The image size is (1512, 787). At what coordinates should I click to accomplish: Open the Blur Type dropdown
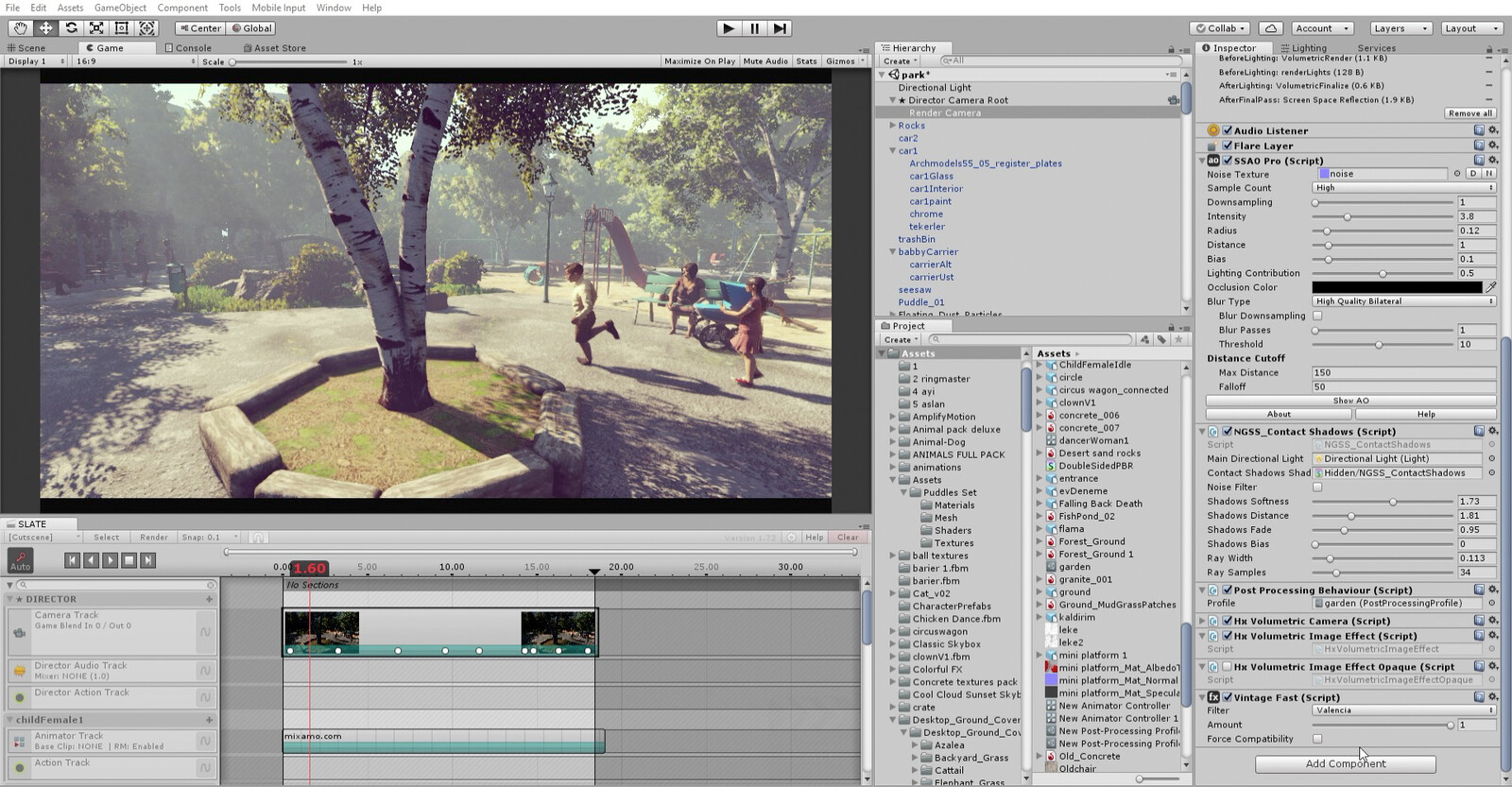(x=1403, y=301)
